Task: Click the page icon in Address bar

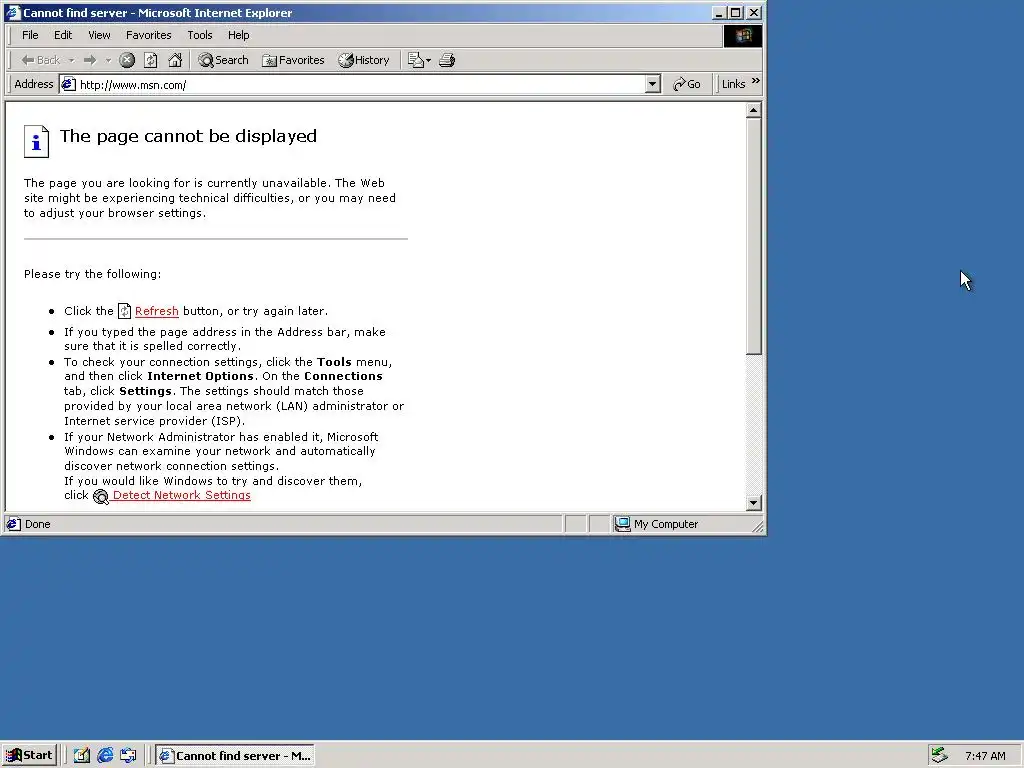Action: tap(69, 84)
